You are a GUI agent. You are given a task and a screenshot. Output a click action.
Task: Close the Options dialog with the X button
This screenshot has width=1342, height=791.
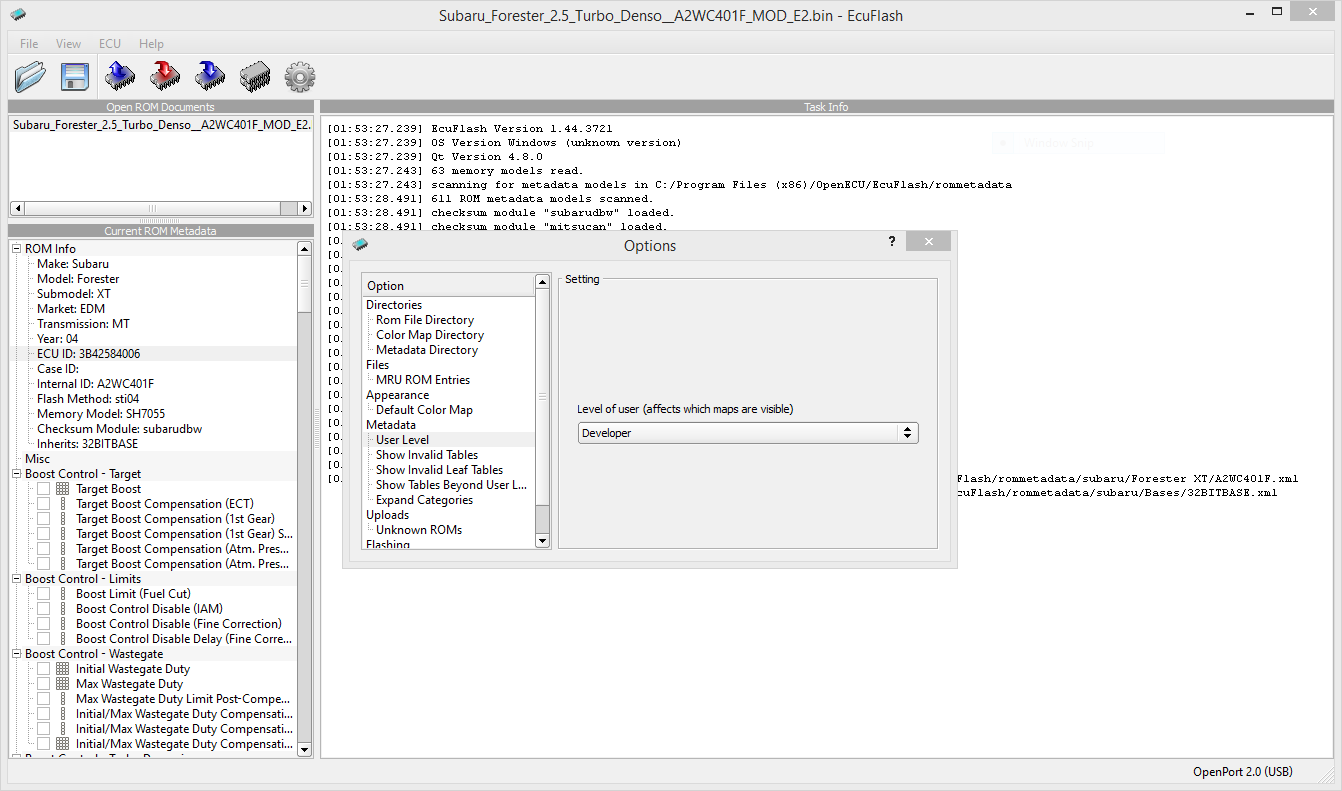click(x=929, y=242)
